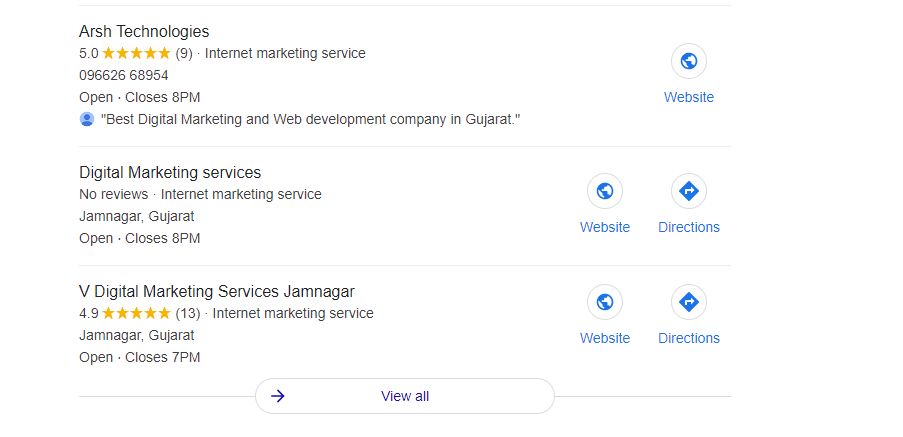Image resolution: width=903 pixels, height=437 pixels.
Task: Click the arrow icon in View all button
Action: point(278,396)
